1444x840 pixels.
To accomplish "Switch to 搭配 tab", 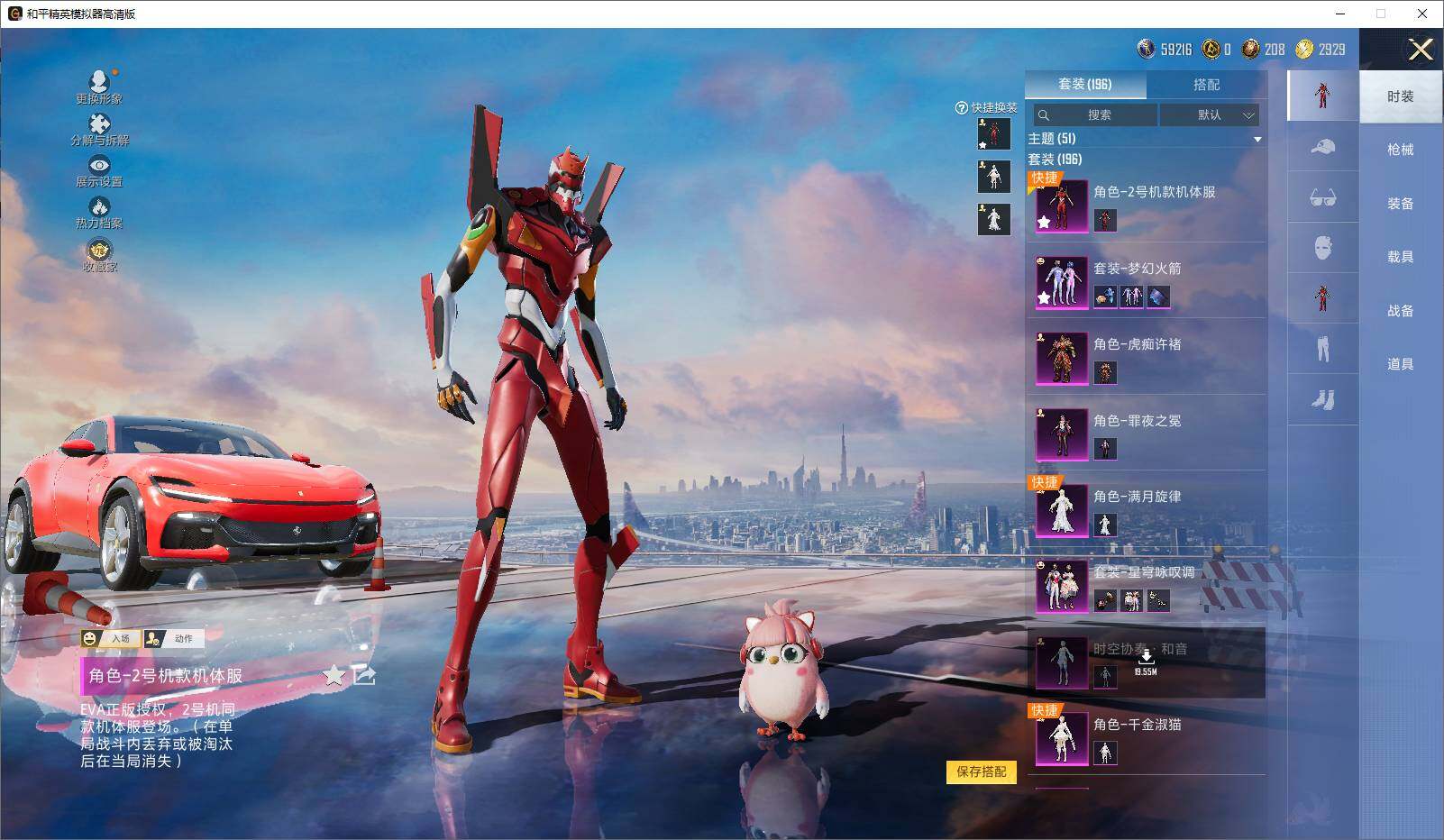I will pyautogui.click(x=1206, y=84).
